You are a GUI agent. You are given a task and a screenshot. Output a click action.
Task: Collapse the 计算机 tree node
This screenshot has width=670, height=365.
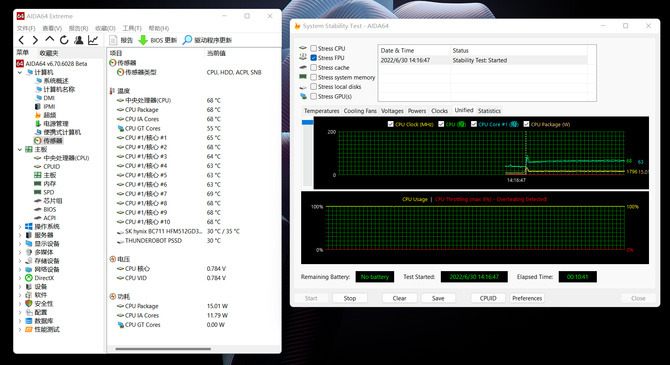pyautogui.click(x=20, y=72)
